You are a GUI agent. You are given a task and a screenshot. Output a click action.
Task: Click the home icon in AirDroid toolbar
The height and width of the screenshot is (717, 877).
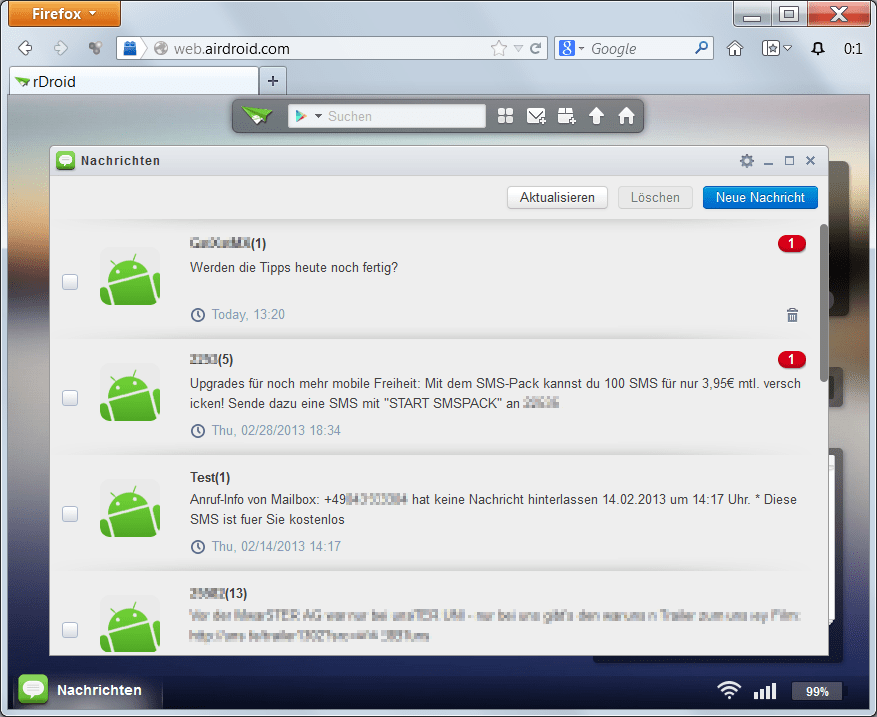[x=626, y=116]
